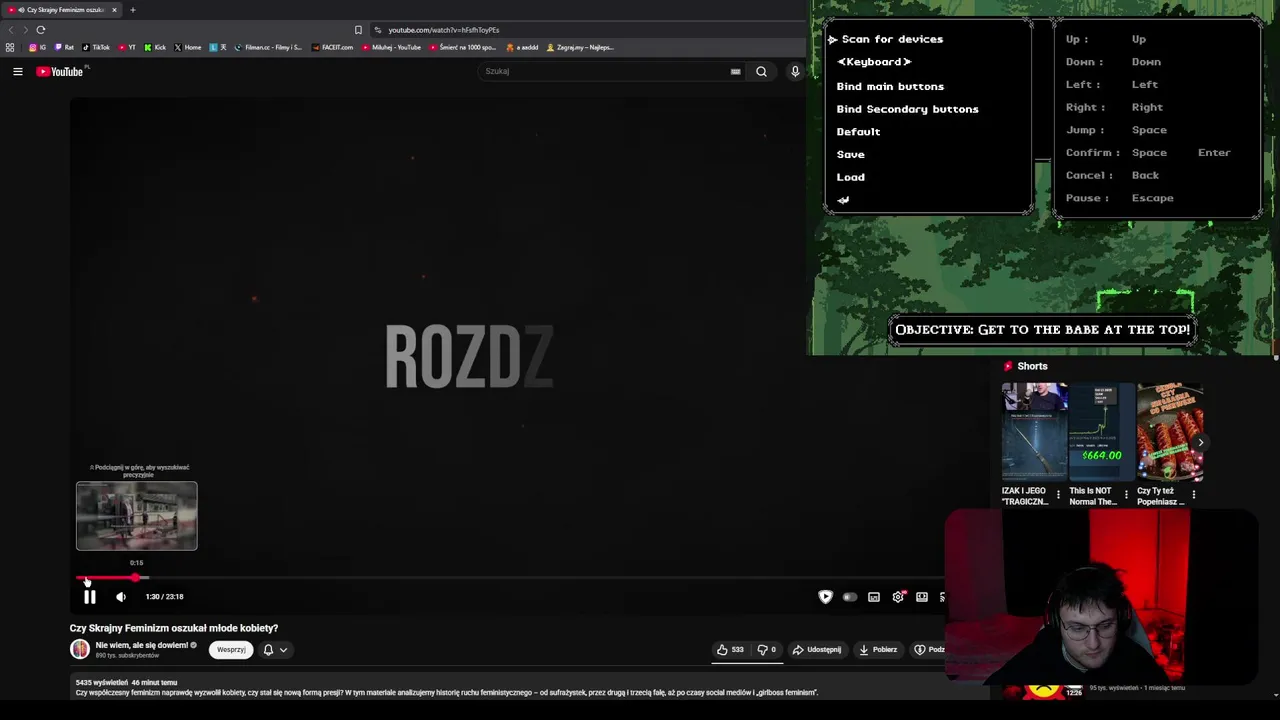
Task: Open the Miluhej - YouTube bookmark
Action: click(x=392, y=47)
